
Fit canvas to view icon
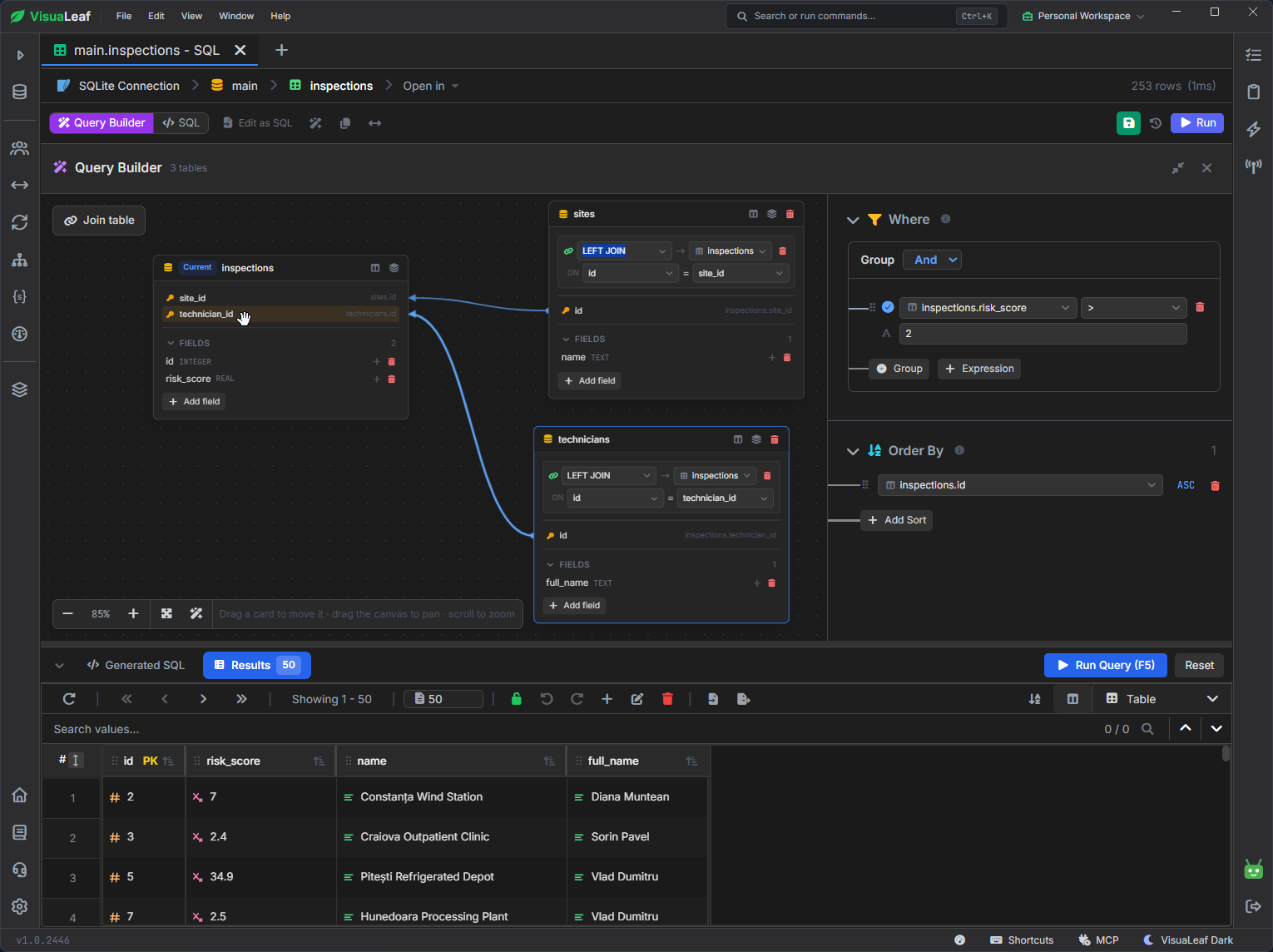coord(166,613)
